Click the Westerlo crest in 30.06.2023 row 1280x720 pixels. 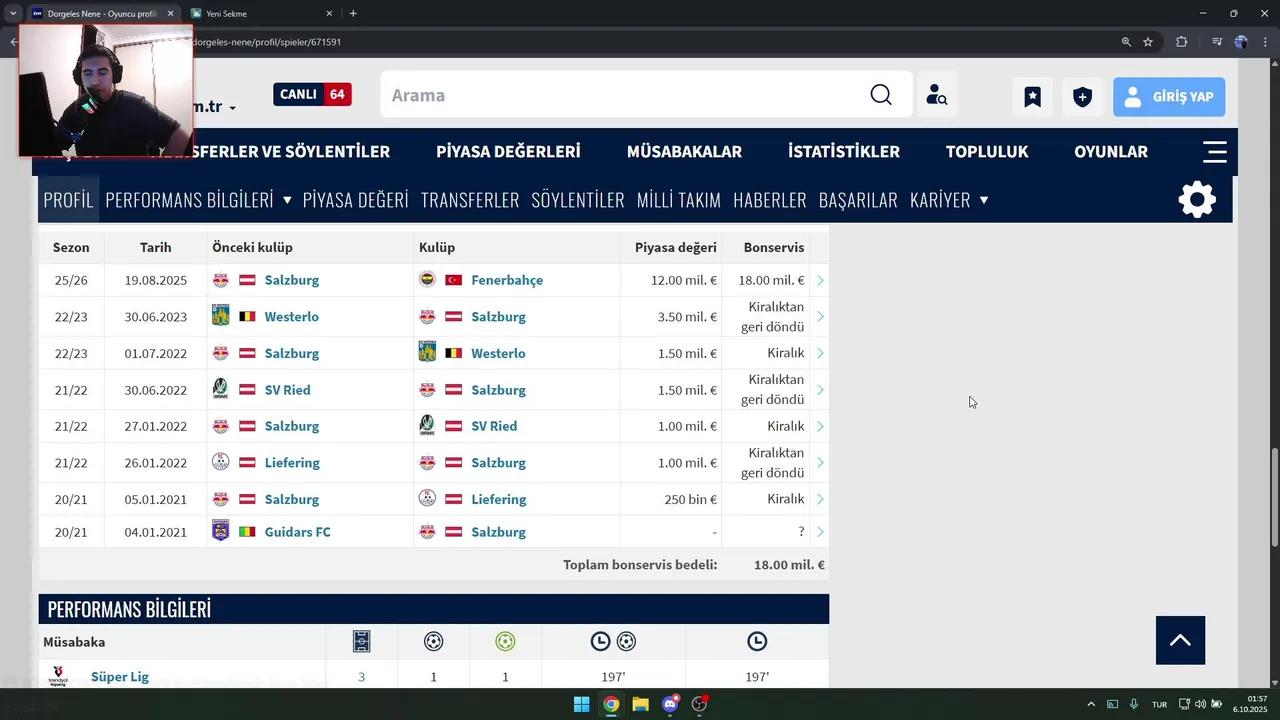(x=221, y=316)
